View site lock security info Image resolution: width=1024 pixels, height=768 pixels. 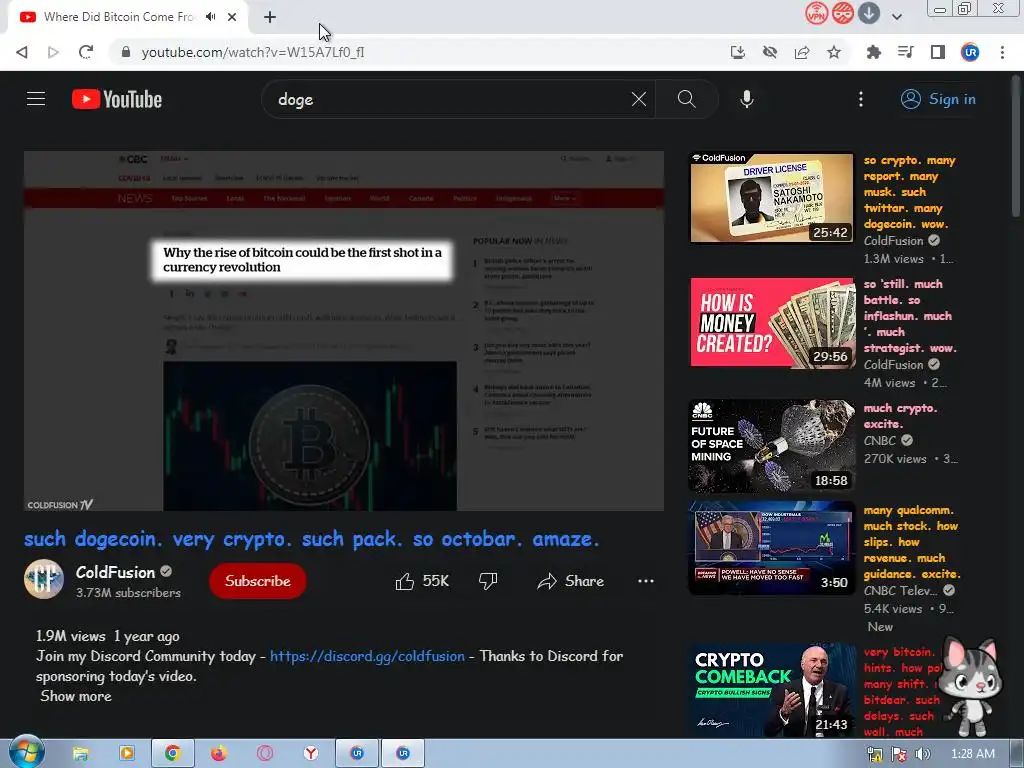click(x=126, y=52)
